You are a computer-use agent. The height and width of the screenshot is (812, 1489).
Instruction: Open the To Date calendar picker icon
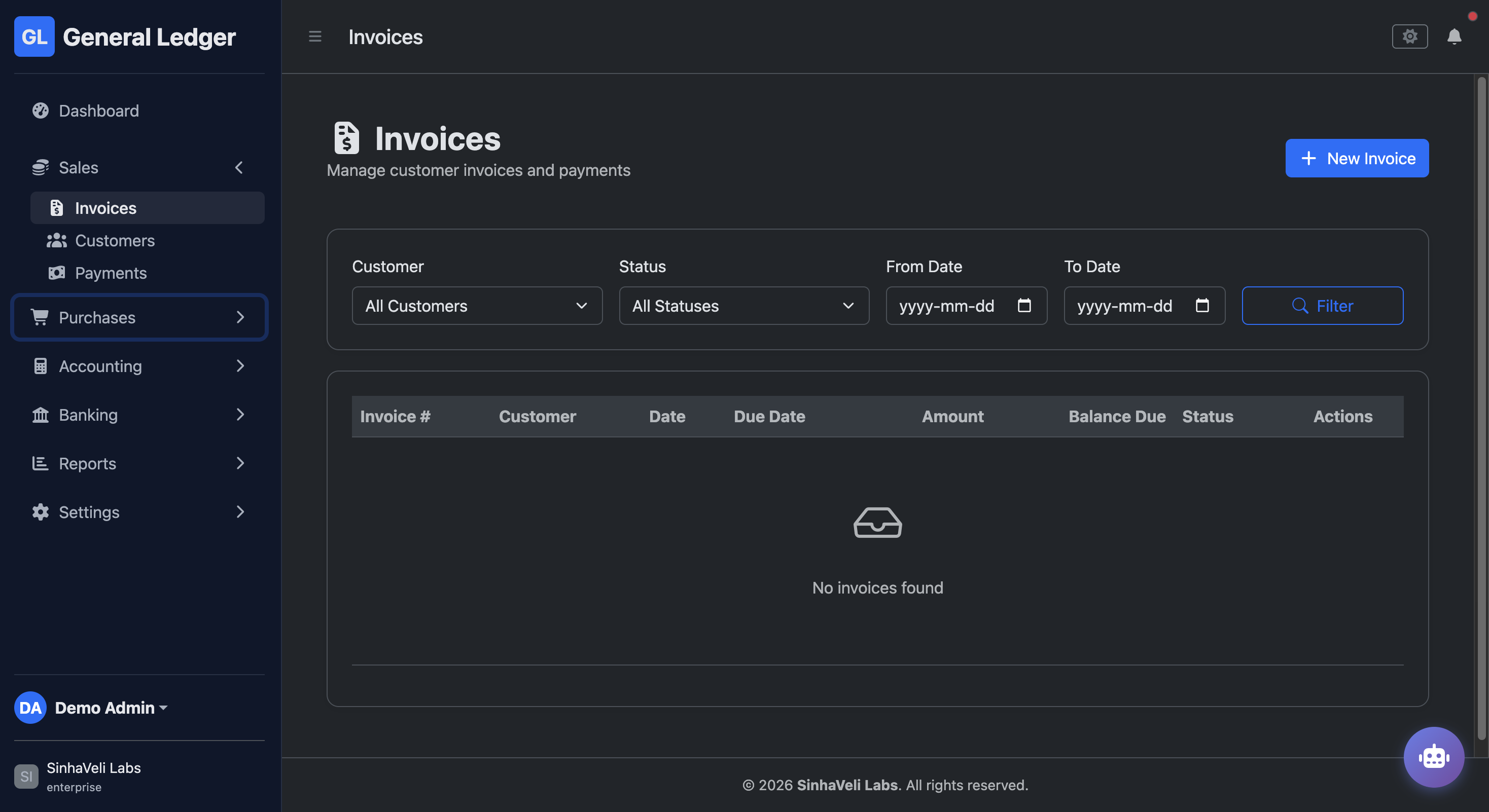pos(1202,305)
